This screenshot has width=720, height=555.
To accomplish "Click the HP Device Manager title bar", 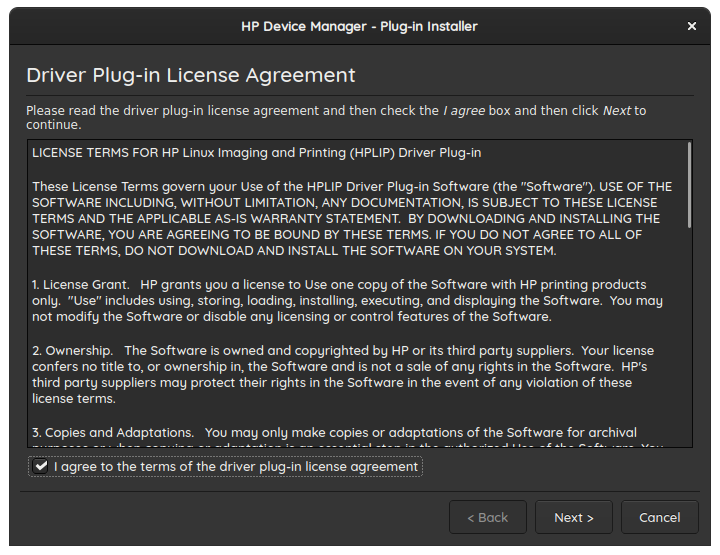I will [x=359, y=26].
